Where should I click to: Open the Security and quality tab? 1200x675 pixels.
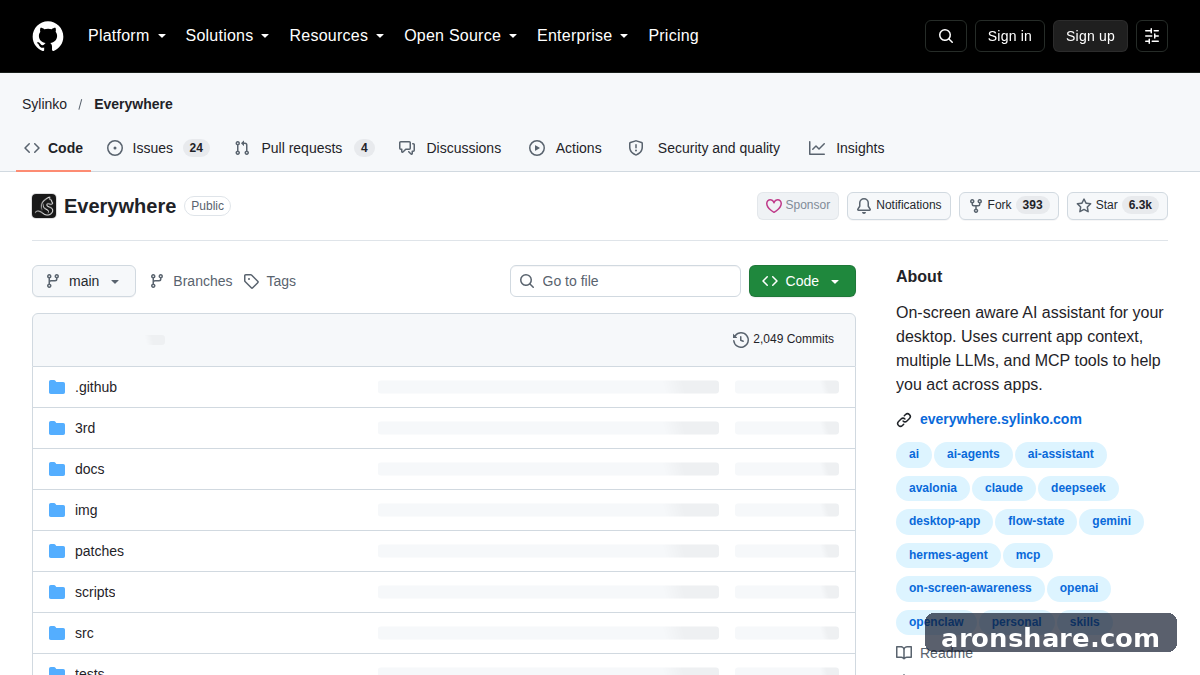[x=704, y=148]
